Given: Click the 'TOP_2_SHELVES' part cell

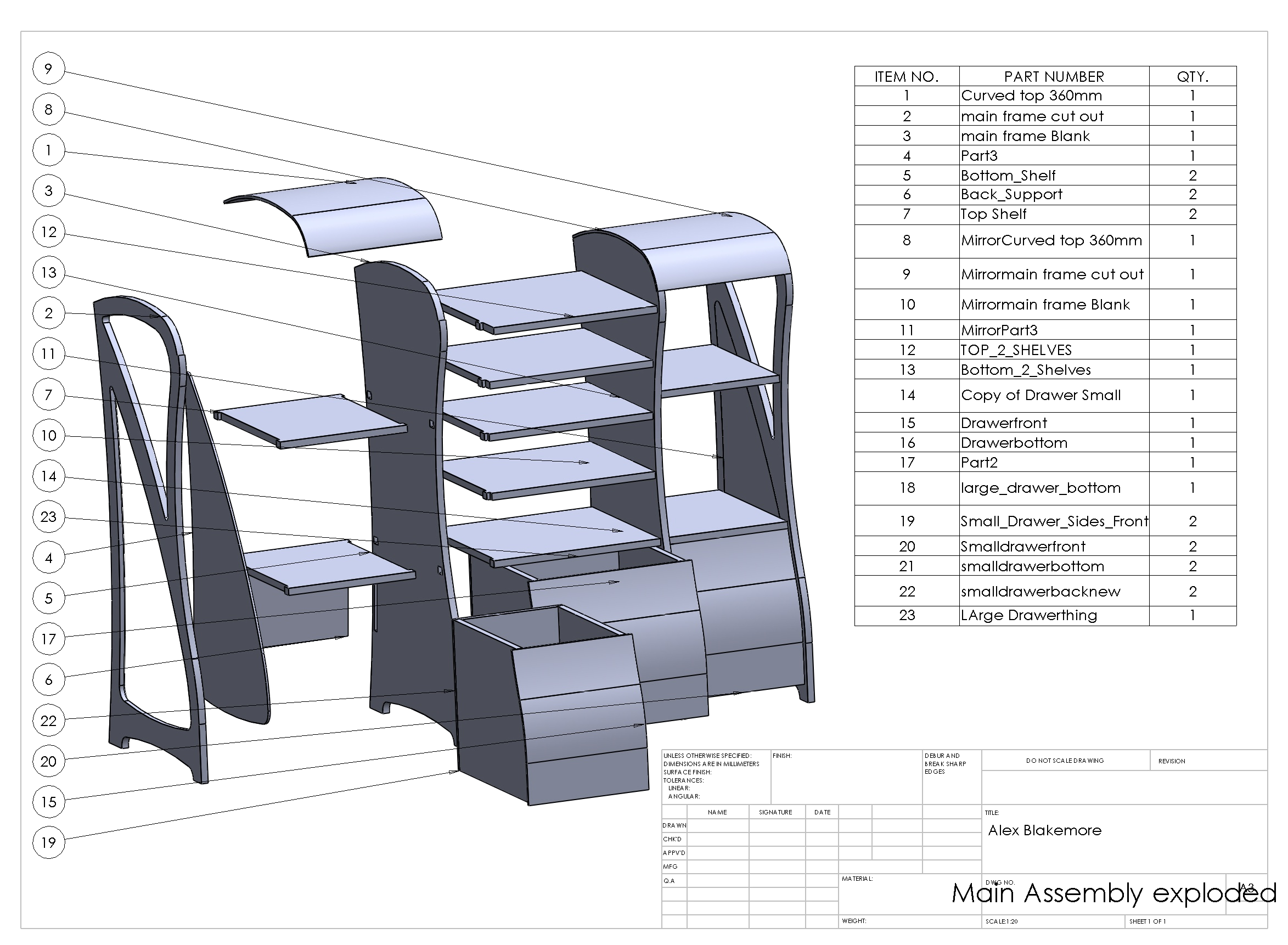Looking at the screenshot, I should [x=1054, y=350].
